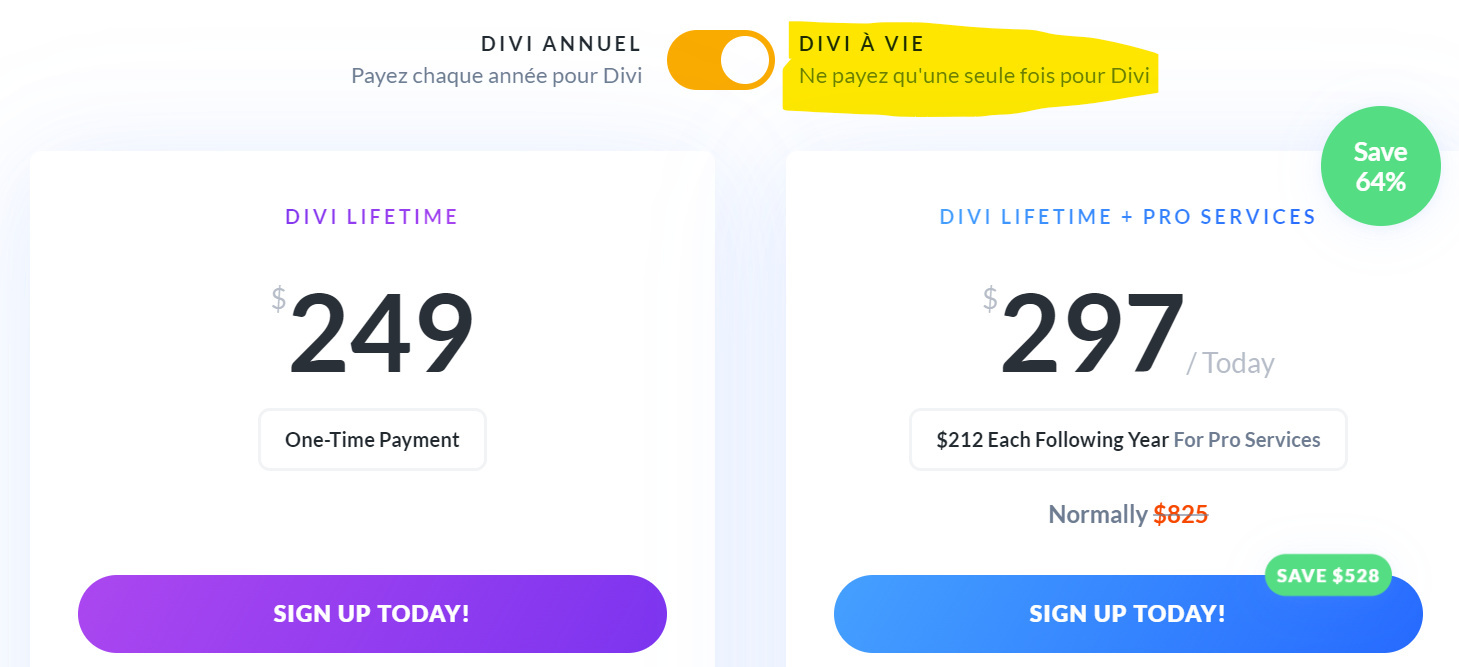Click the 249 price figure
This screenshot has height=667, width=1459.
(381, 335)
